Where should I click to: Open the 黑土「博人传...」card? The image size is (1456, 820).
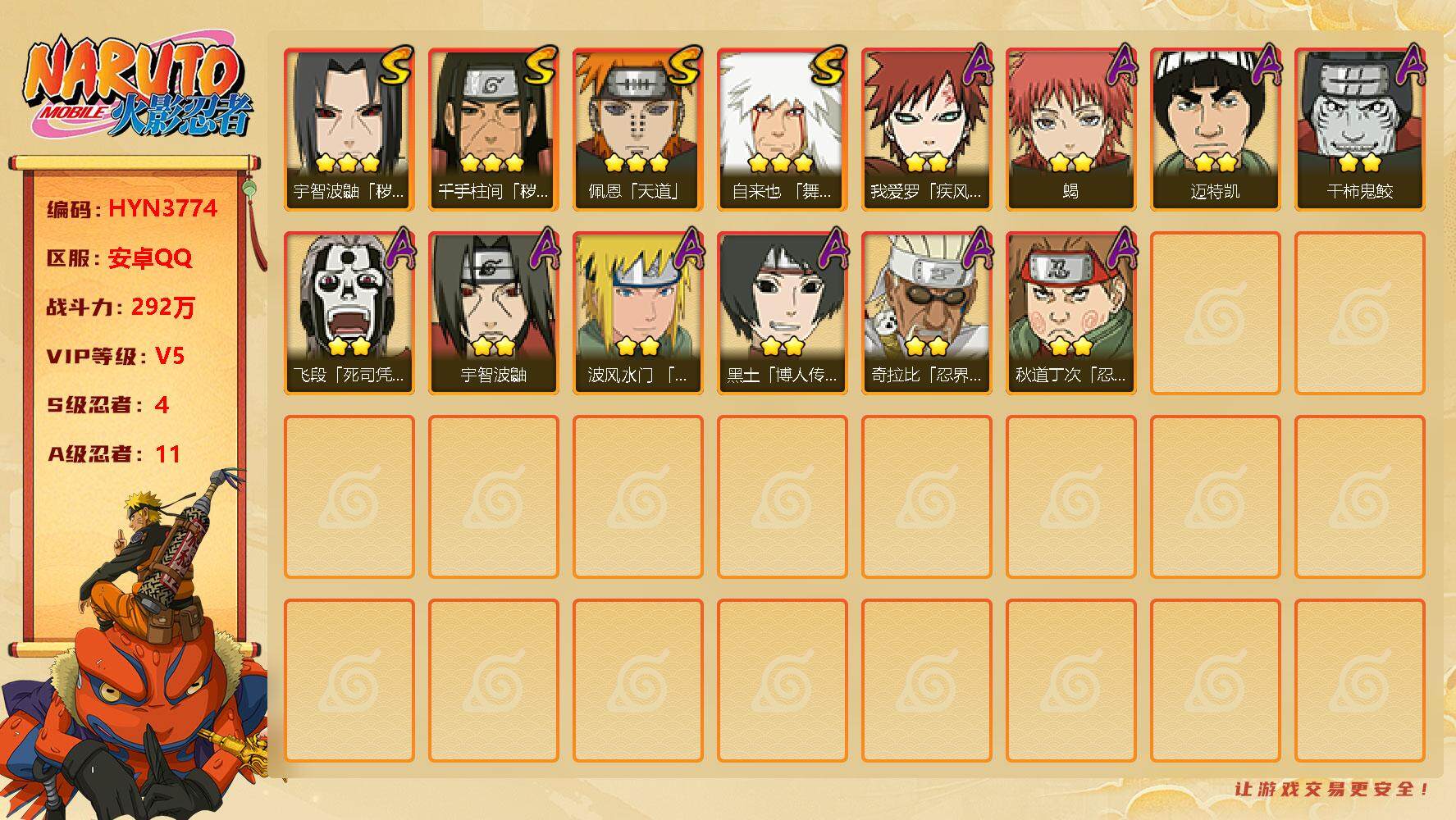click(x=782, y=313)
